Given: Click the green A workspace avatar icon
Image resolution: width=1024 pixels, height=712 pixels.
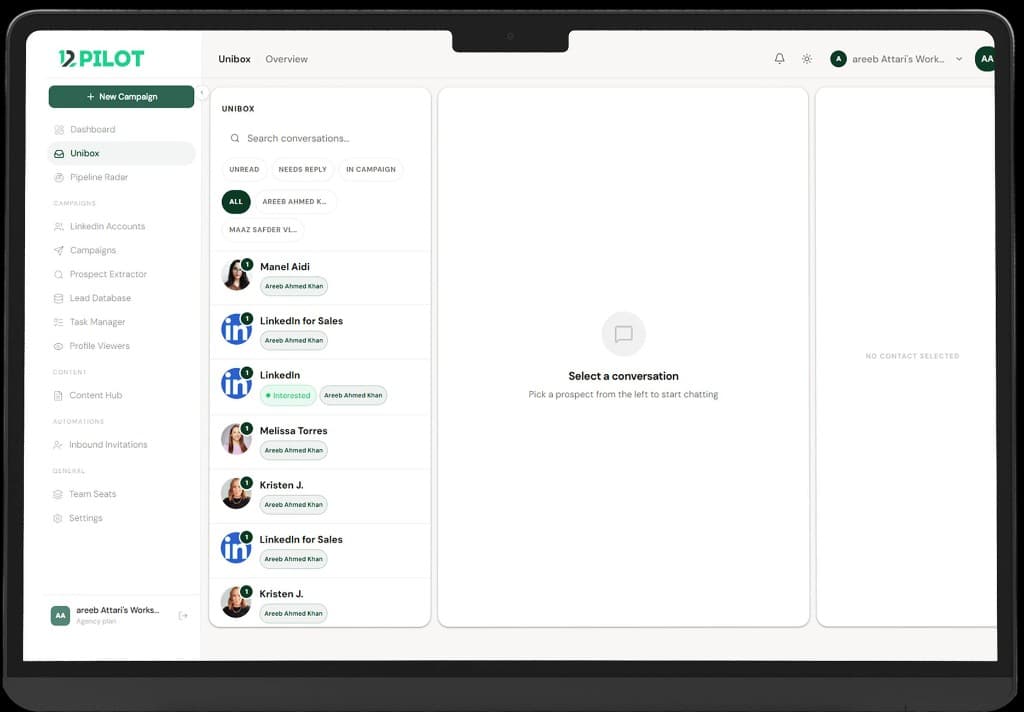Looking at the screenshot, I should 839,59.
